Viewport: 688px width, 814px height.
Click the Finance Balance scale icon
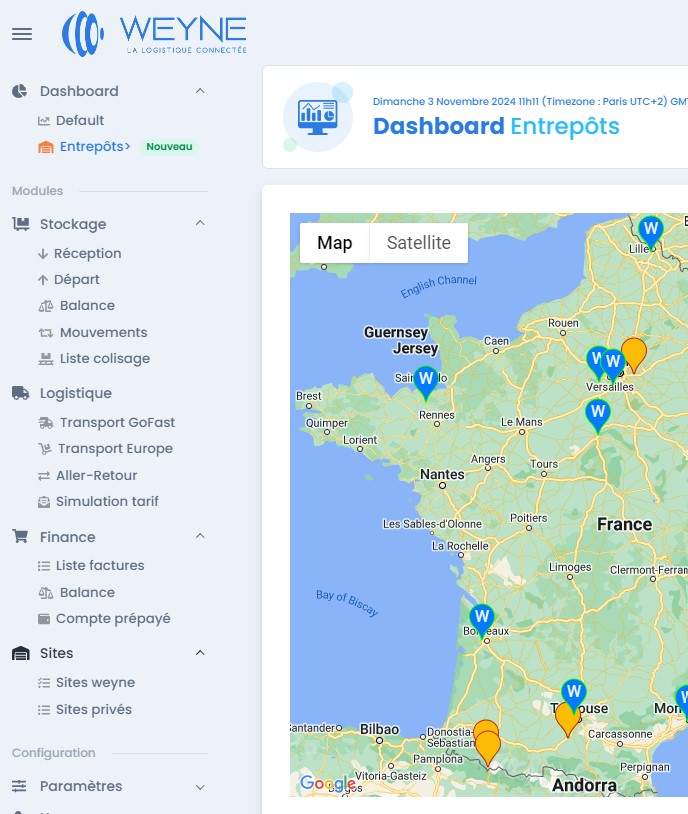[x=46, y=593]
